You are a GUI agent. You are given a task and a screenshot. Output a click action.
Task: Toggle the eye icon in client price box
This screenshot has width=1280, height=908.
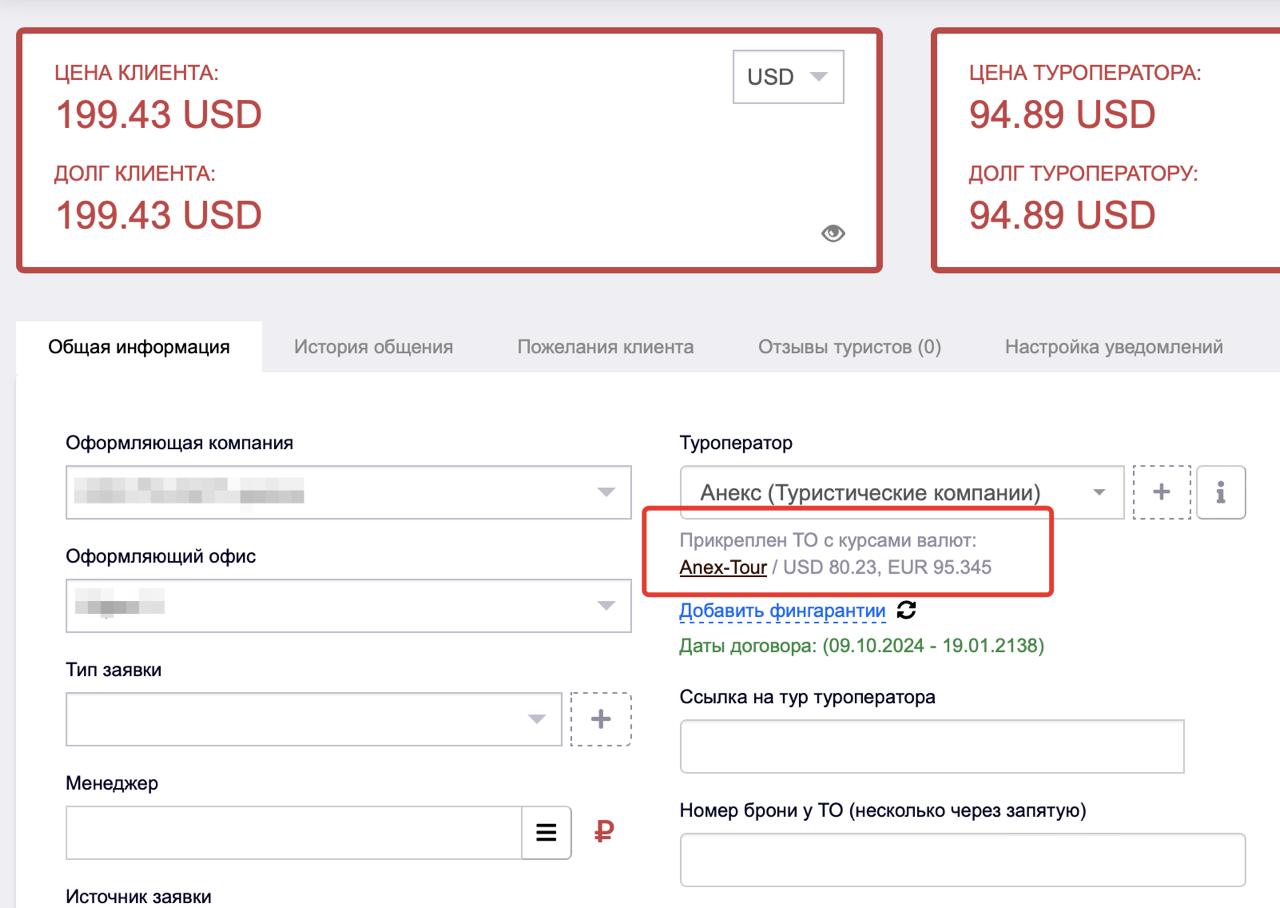pos(832,233)
